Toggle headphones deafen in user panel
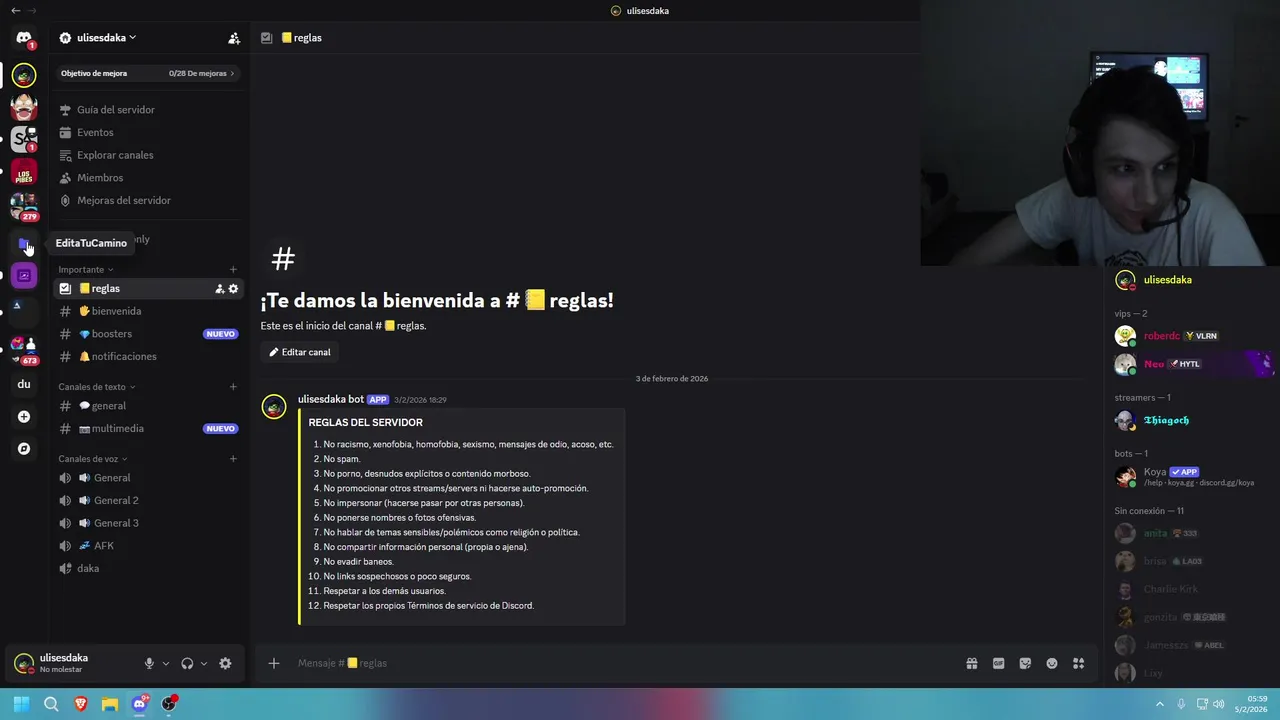The height and width of the screenshot is (720, 1280). click(187, 663)
